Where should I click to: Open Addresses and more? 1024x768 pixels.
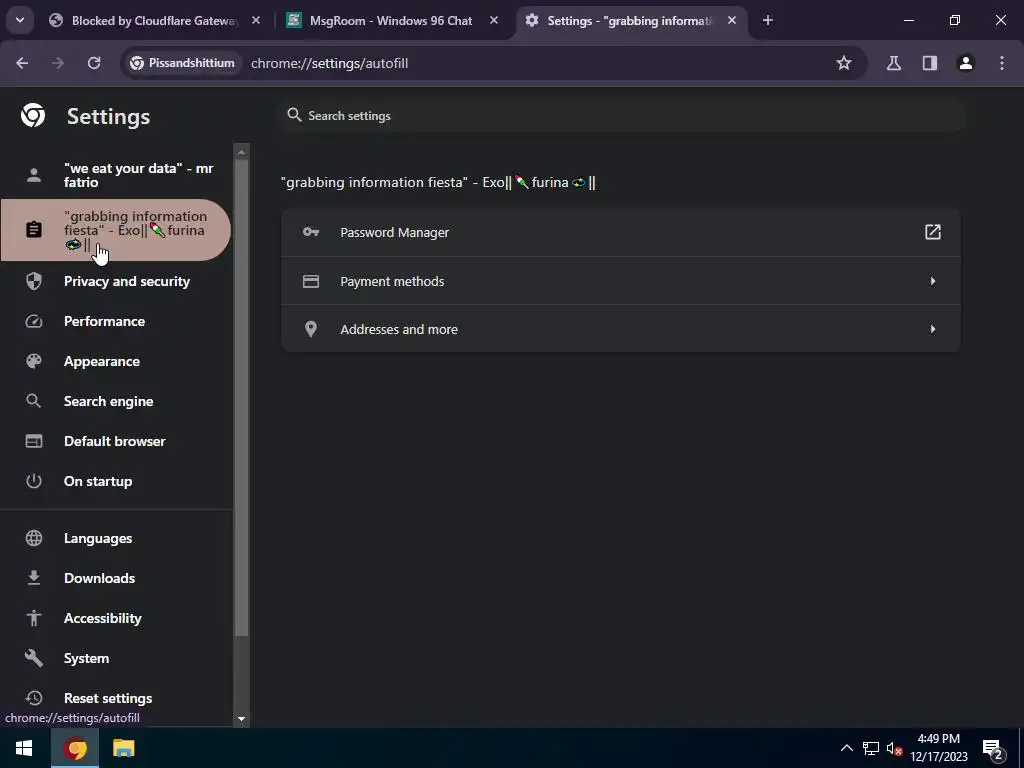620,329
